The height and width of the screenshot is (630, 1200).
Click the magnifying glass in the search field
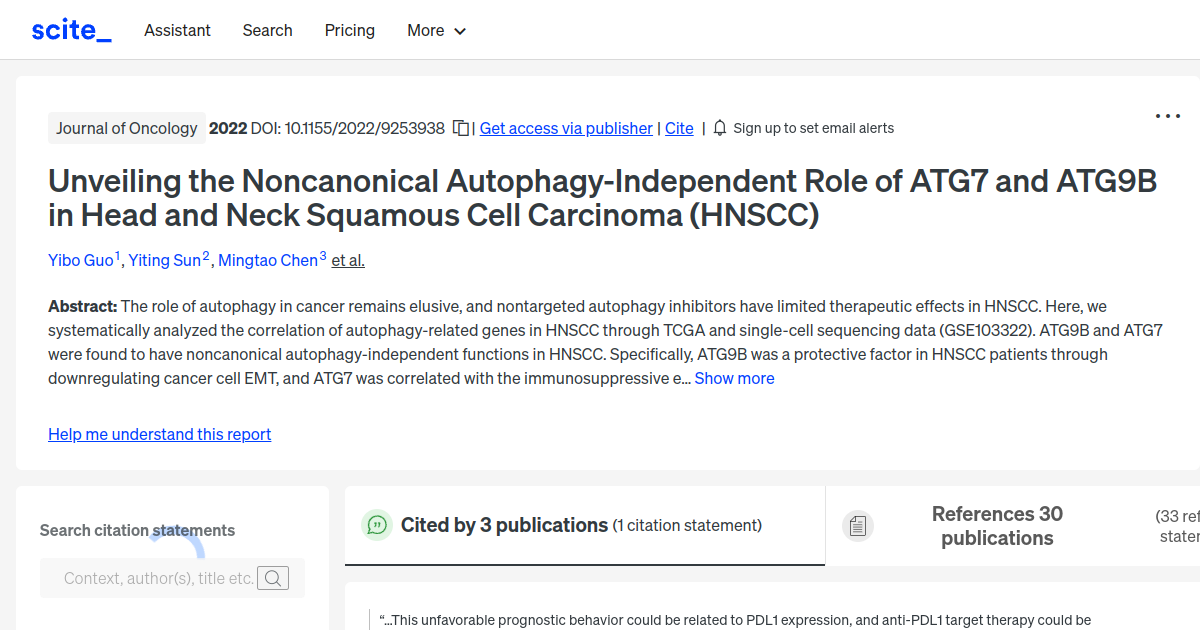[x=273, y=577]
